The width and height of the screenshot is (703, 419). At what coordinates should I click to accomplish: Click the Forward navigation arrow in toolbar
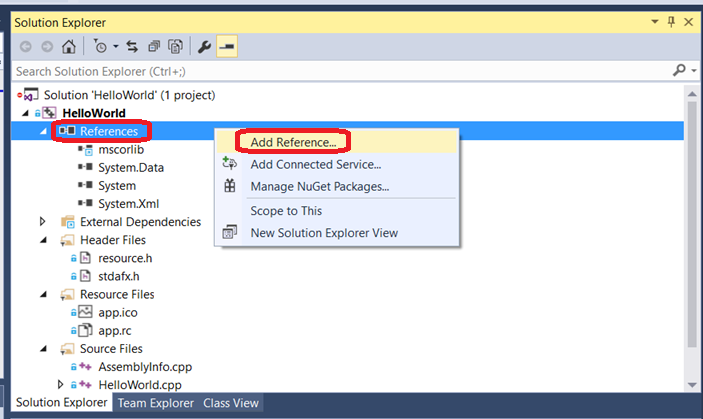tap(47, 47)
